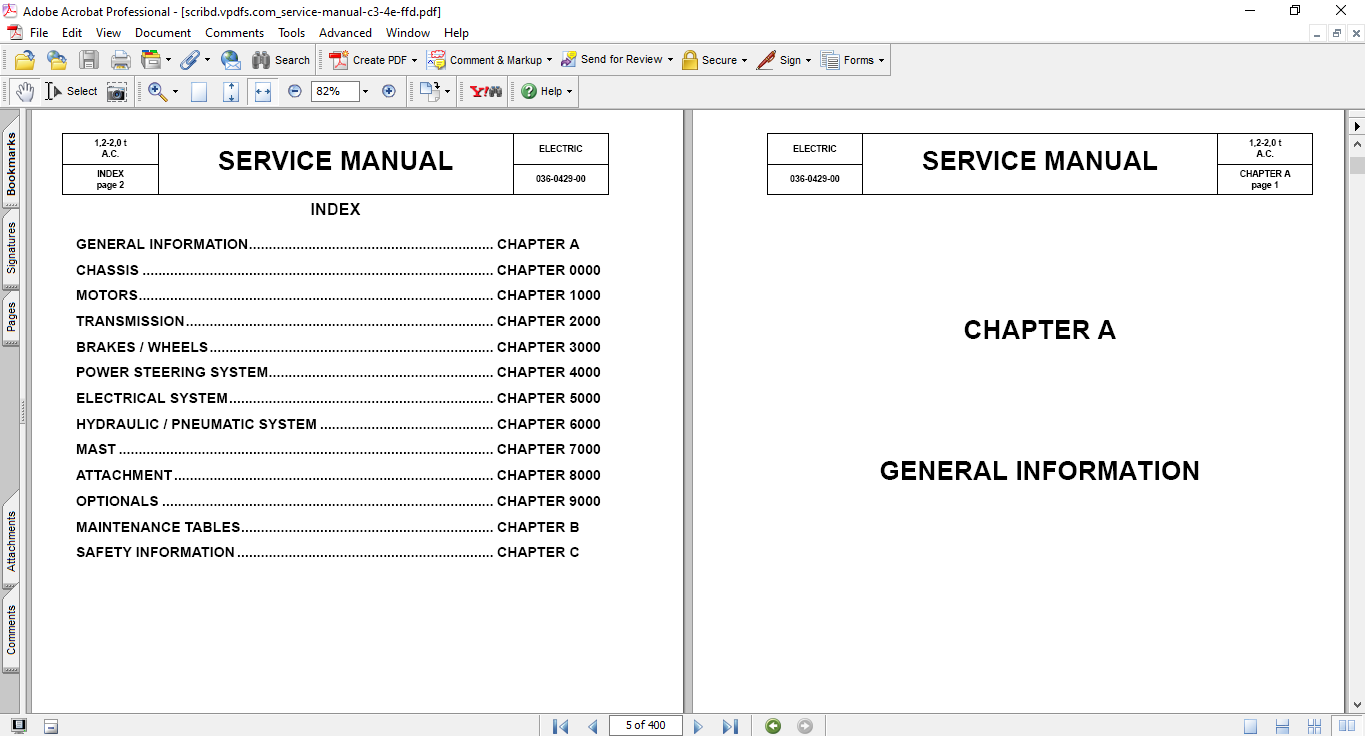Open the Organizer dropdown arrow
Viewport: 1365px width, 736px height.
[168, 60]
